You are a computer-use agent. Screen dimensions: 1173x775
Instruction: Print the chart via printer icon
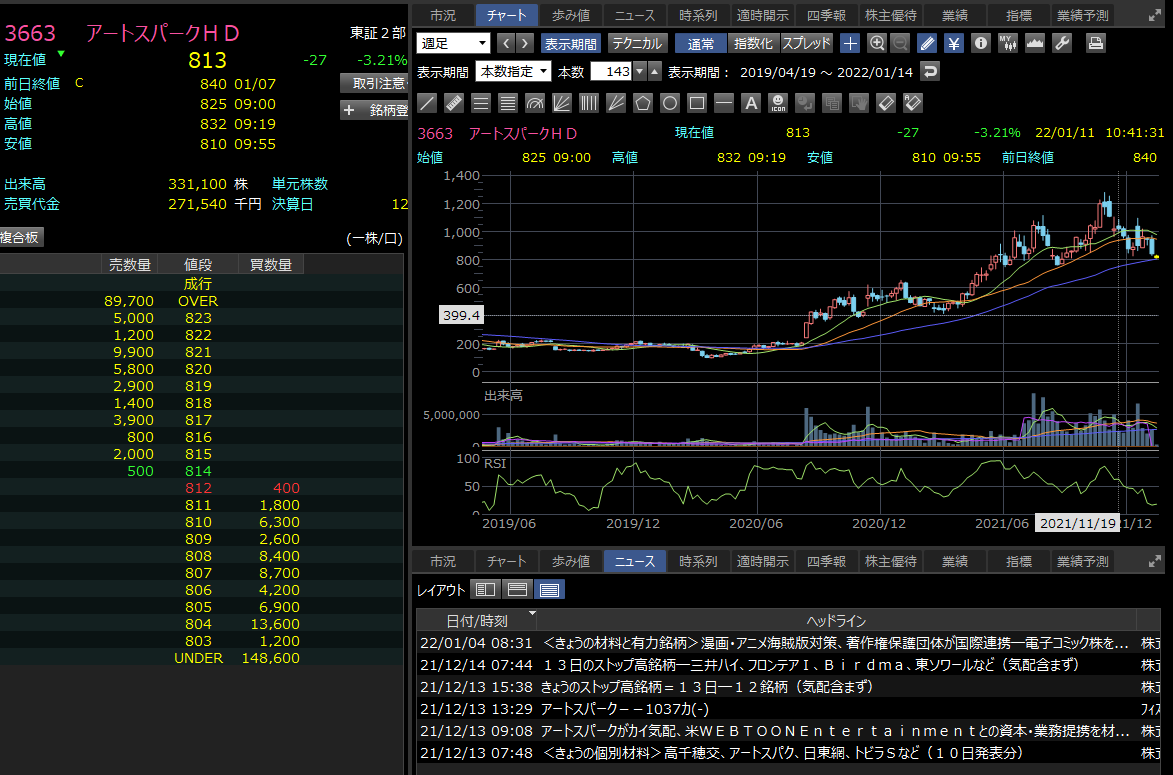pyautogui.click(x=1095, y=43)
